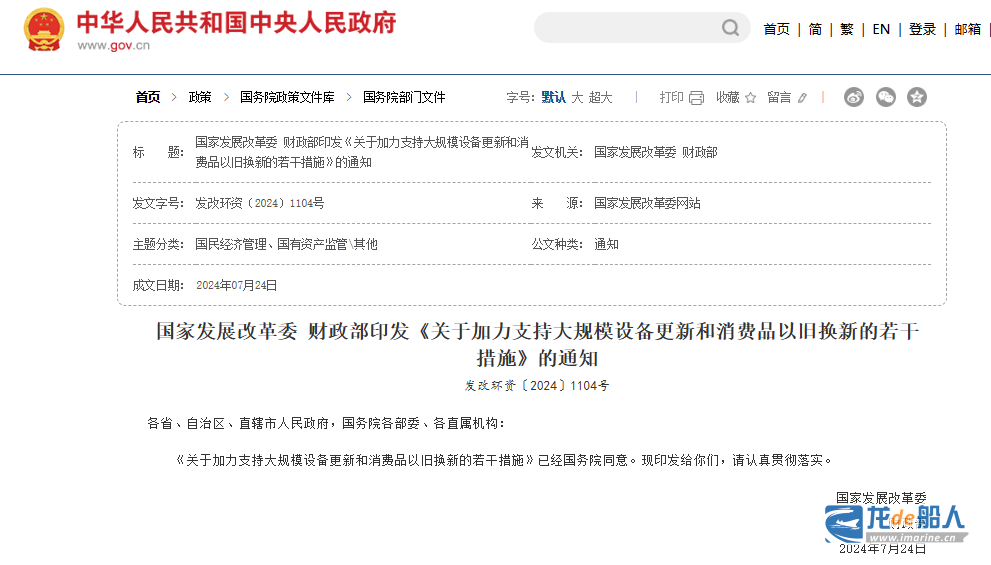Set font size to 默认
Image resolution: width=991 pixels, height=565 pixels.
[x=553, y=97]
